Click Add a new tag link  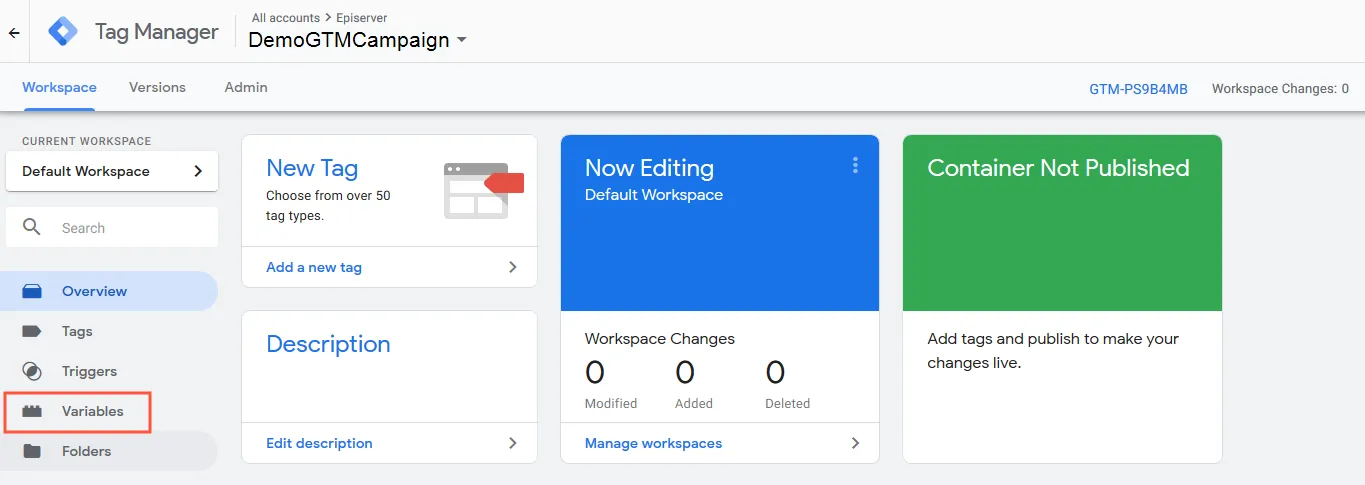(314, 267)
